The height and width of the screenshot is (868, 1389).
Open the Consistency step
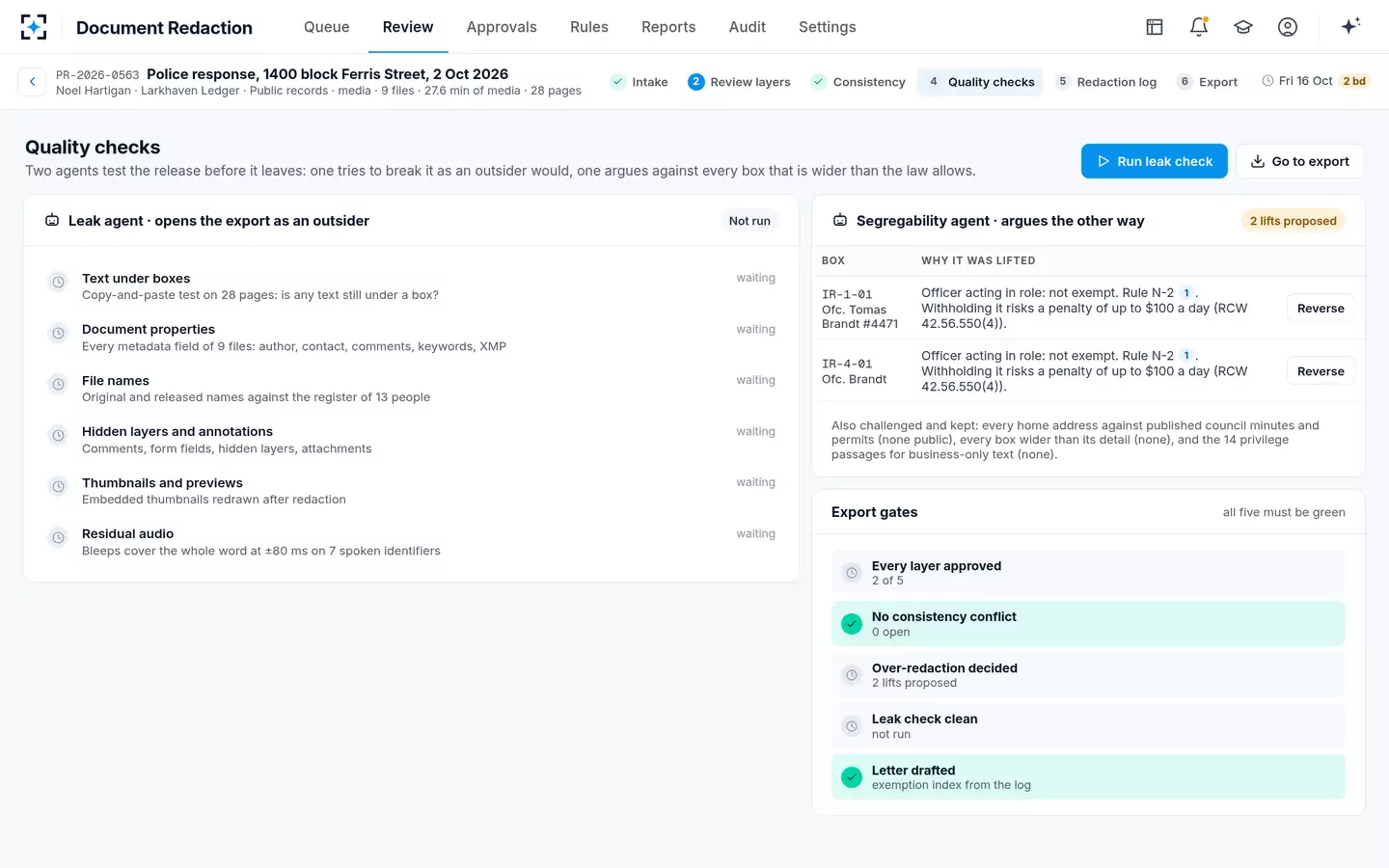[x=858, y=82]
